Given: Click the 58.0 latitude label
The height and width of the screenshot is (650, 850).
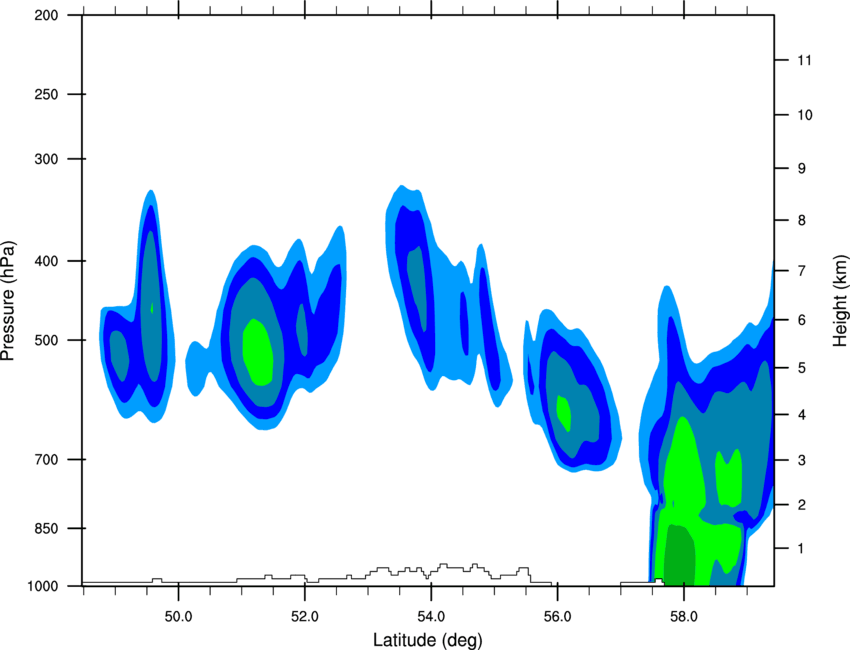Looking at the screenshot, I should [x=684, y=617].
